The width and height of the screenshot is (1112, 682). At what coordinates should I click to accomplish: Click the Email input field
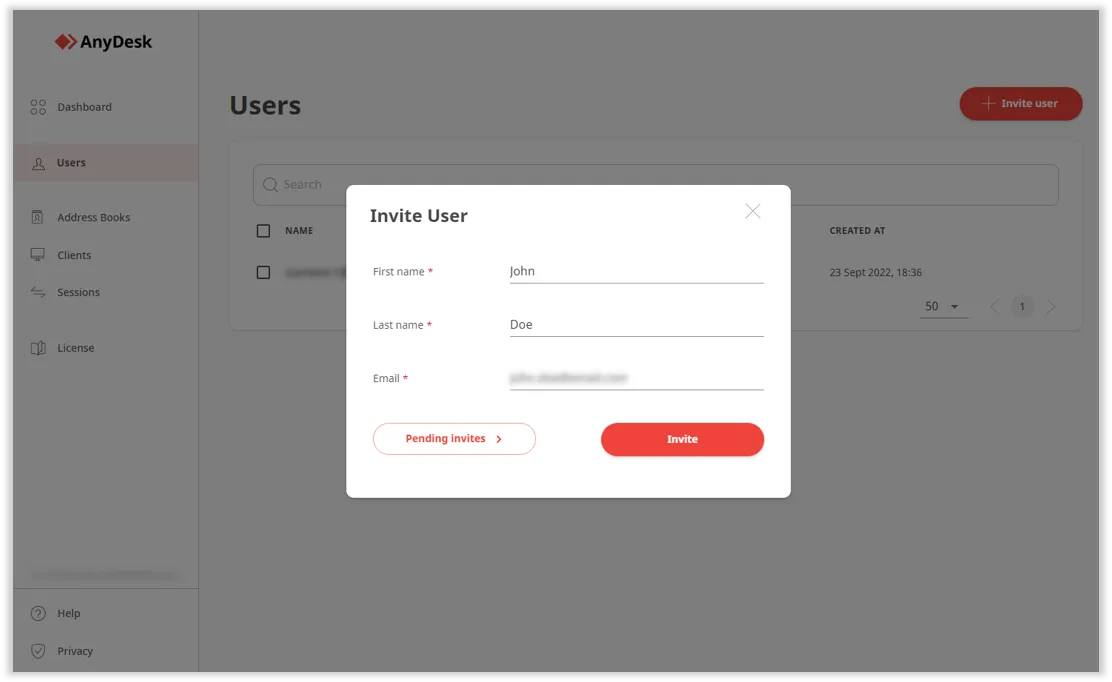(636, 377)
